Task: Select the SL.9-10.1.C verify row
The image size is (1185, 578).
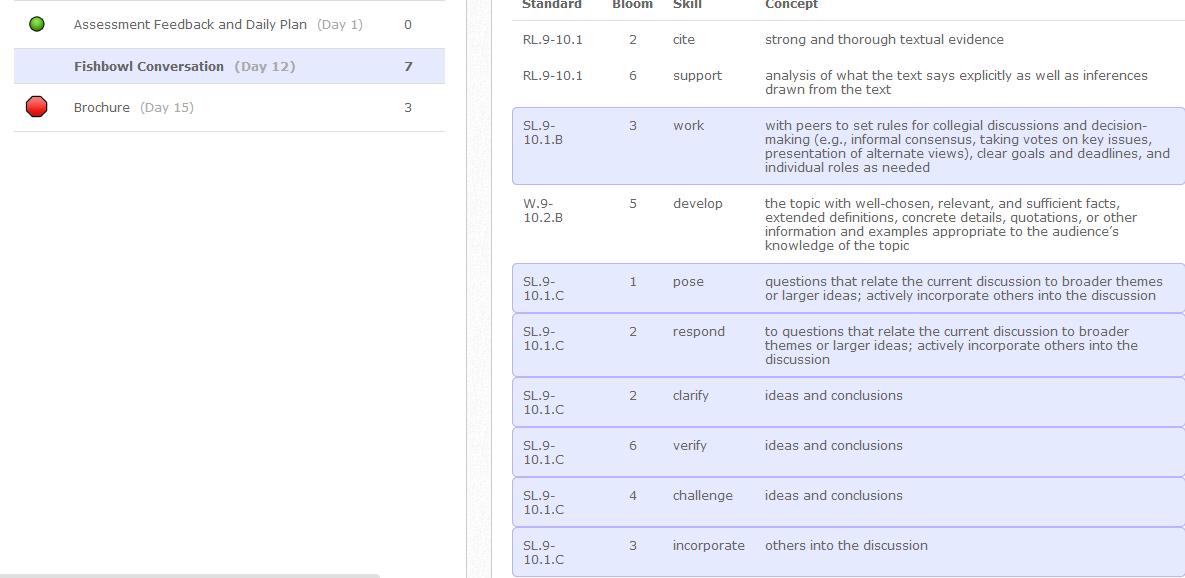Action: (x=848, y=452)
